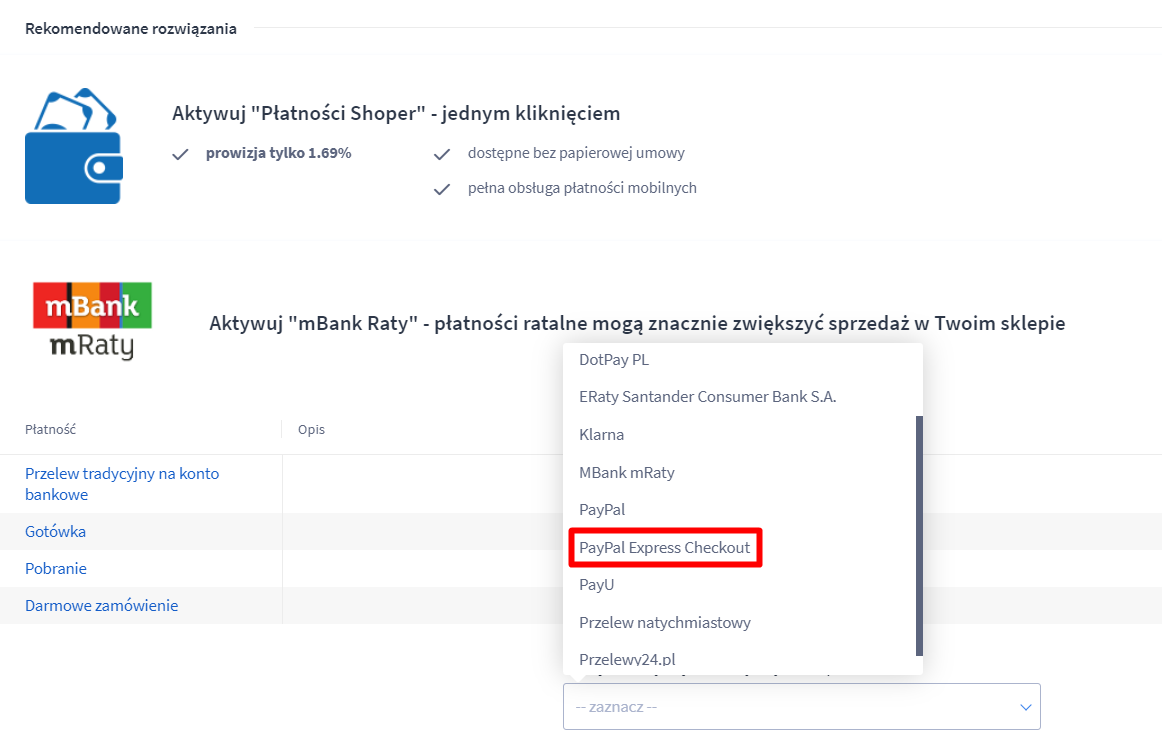Click checkmark icon beside pełna obsługa płatności mobilnych
Viewport: 1162px width, 750px height.
coord(442,189)
